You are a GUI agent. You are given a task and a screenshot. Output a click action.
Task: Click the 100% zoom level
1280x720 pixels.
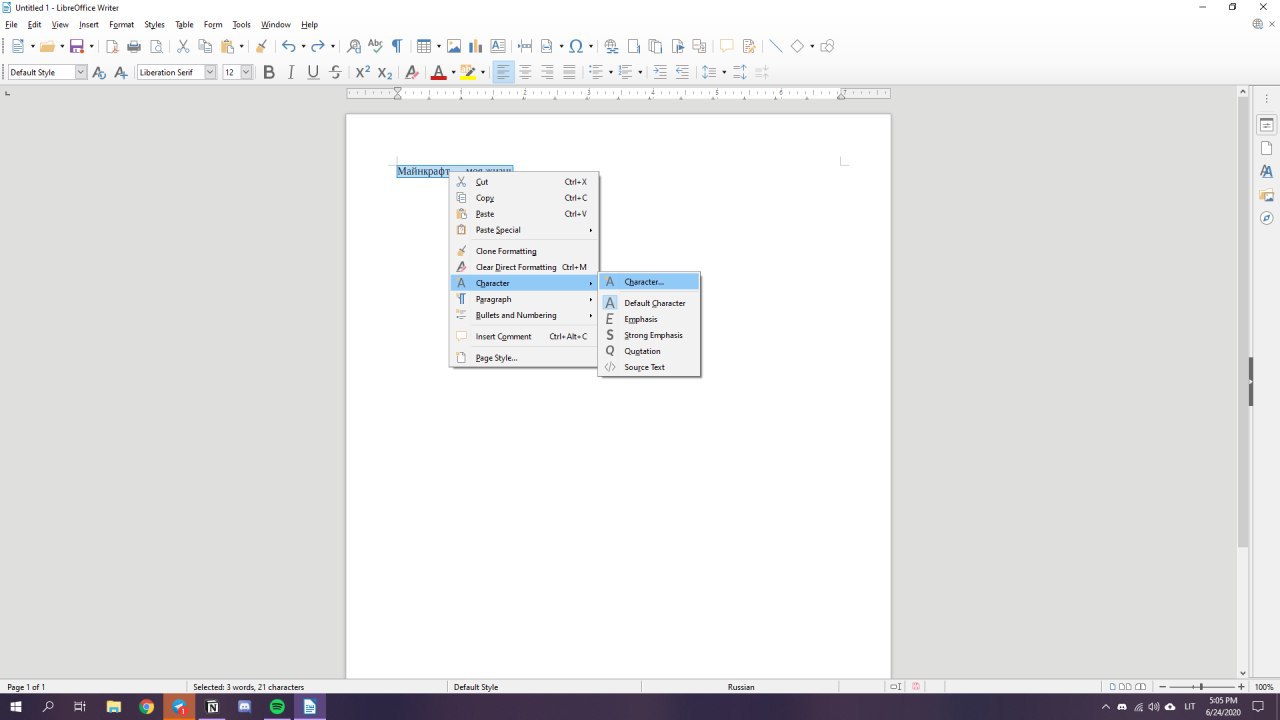1264,687
